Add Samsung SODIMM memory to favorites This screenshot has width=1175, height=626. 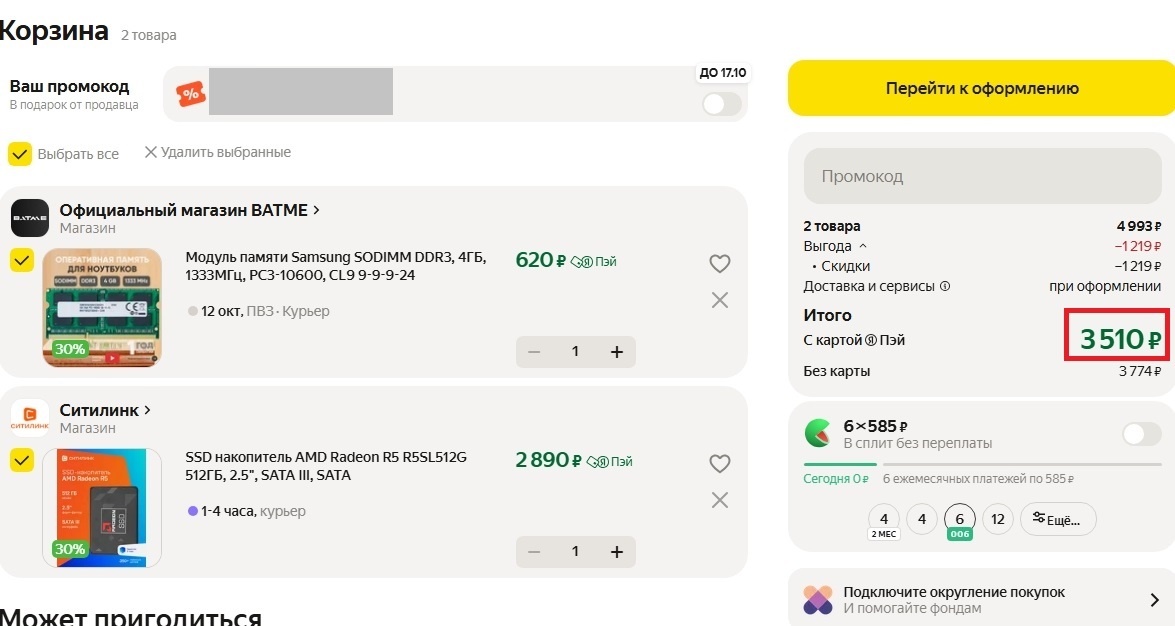click(719, 263)
